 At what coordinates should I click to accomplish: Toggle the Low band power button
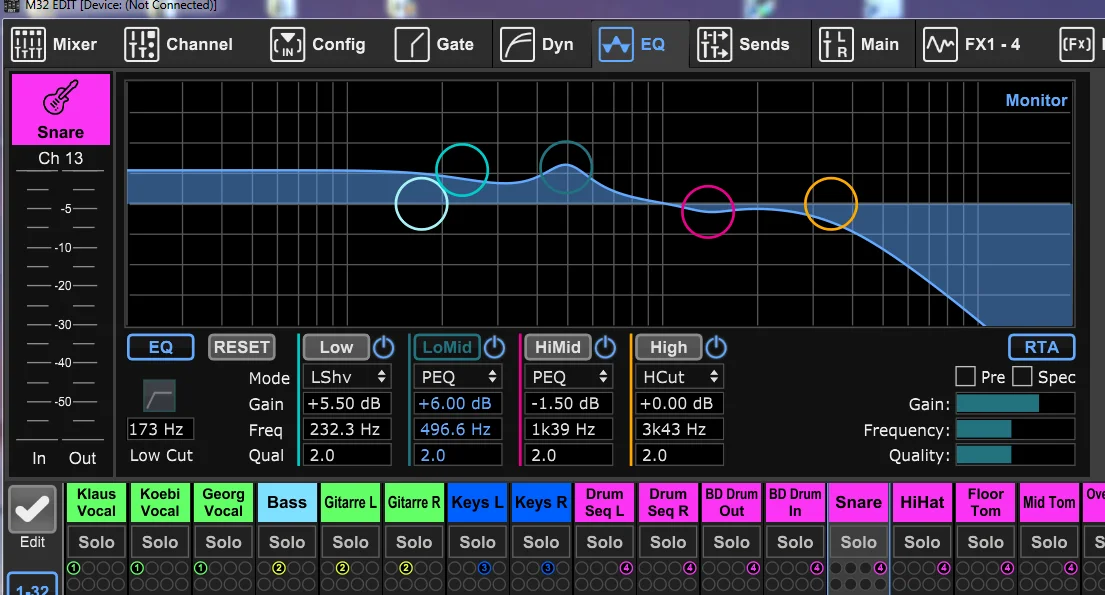coord(383,347)
